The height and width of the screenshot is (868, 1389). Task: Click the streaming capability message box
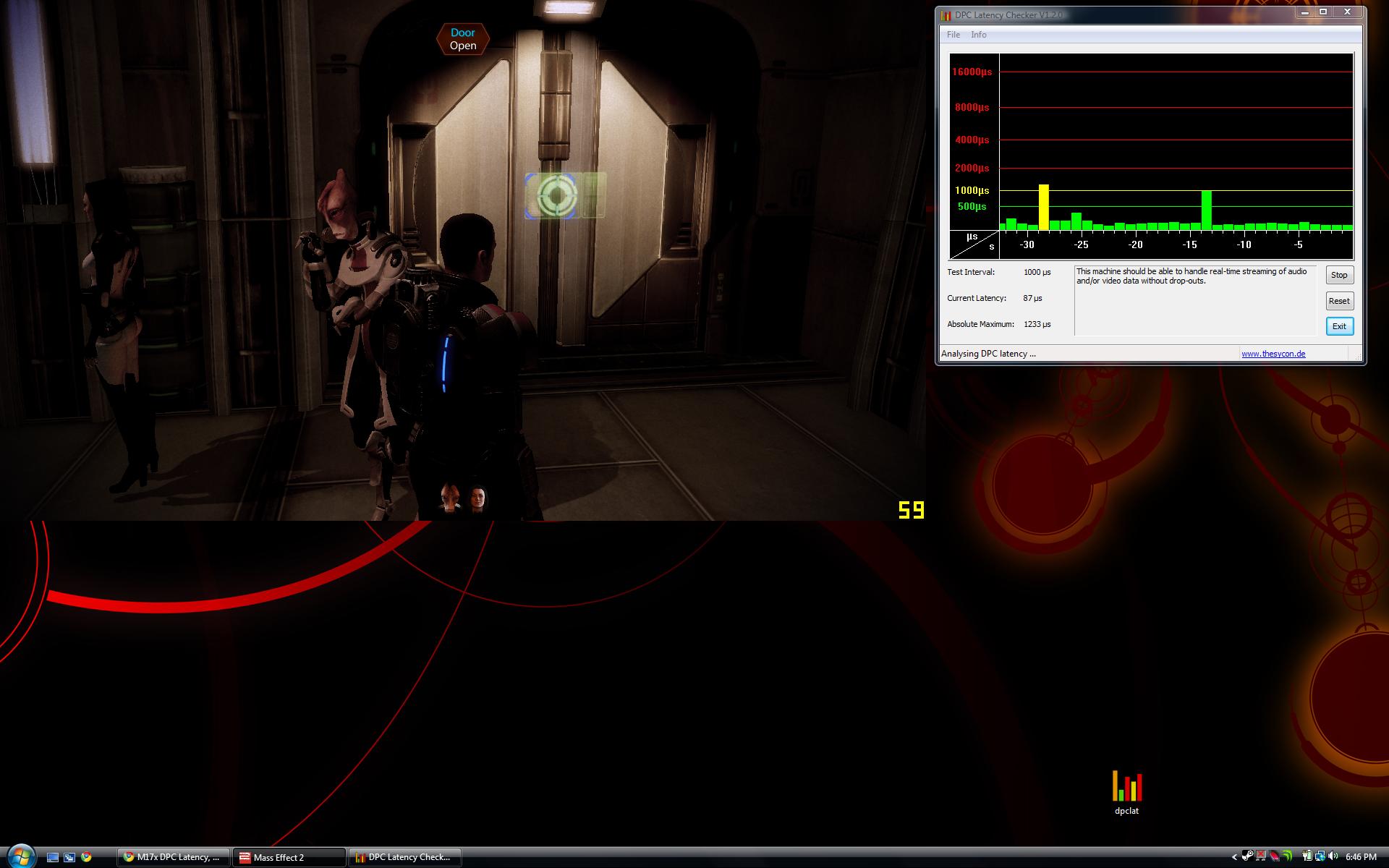point(1195,300)
